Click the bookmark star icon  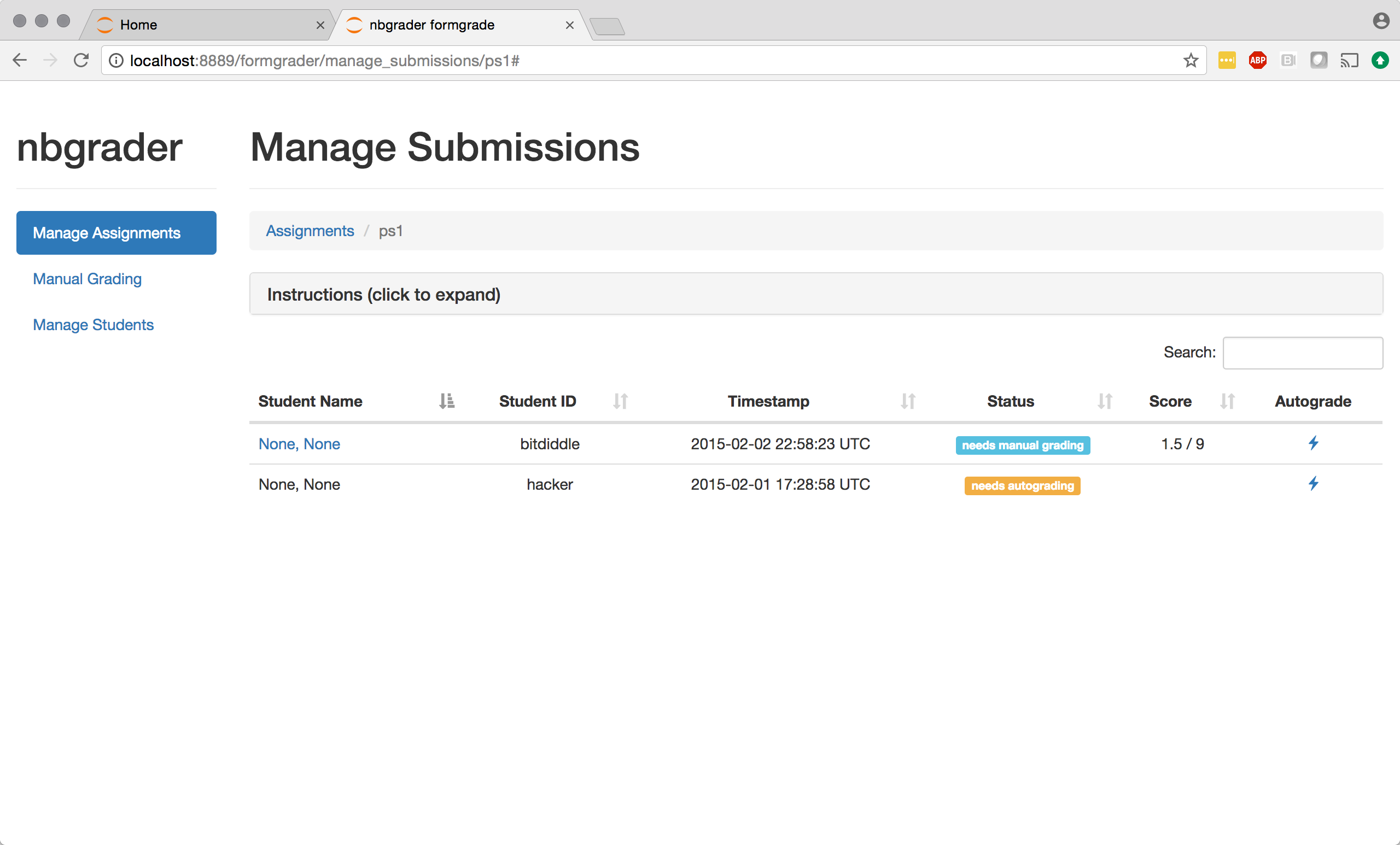pos(1191,60)
